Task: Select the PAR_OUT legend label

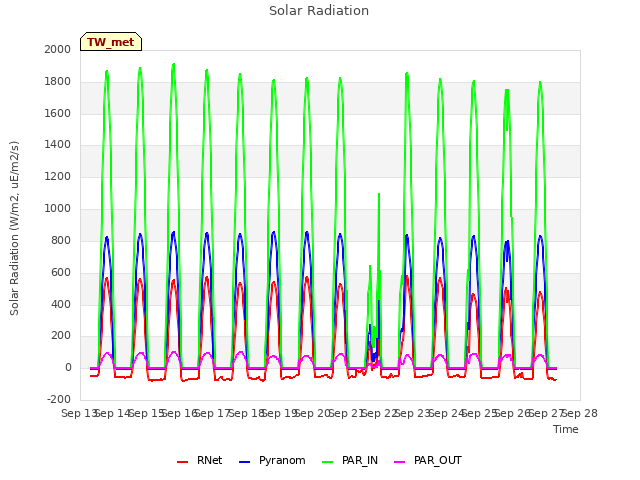Action: click(x=438, y=460)
